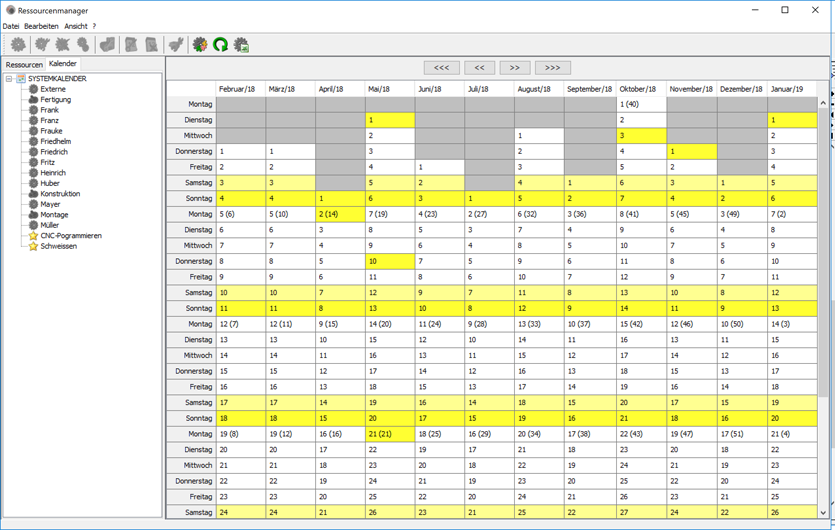Select Fritz in the calendar tree
The width and height of the screenshot is (835, 530).
click(47, 162)
